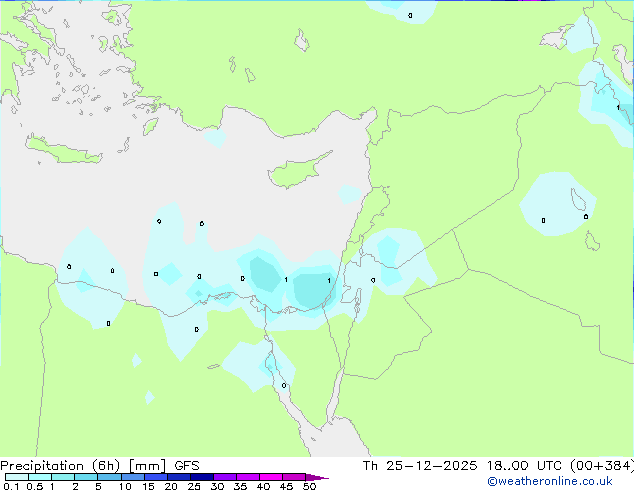
Task: Click the 'GFS' model label
Action: click(x=187, y=466)
